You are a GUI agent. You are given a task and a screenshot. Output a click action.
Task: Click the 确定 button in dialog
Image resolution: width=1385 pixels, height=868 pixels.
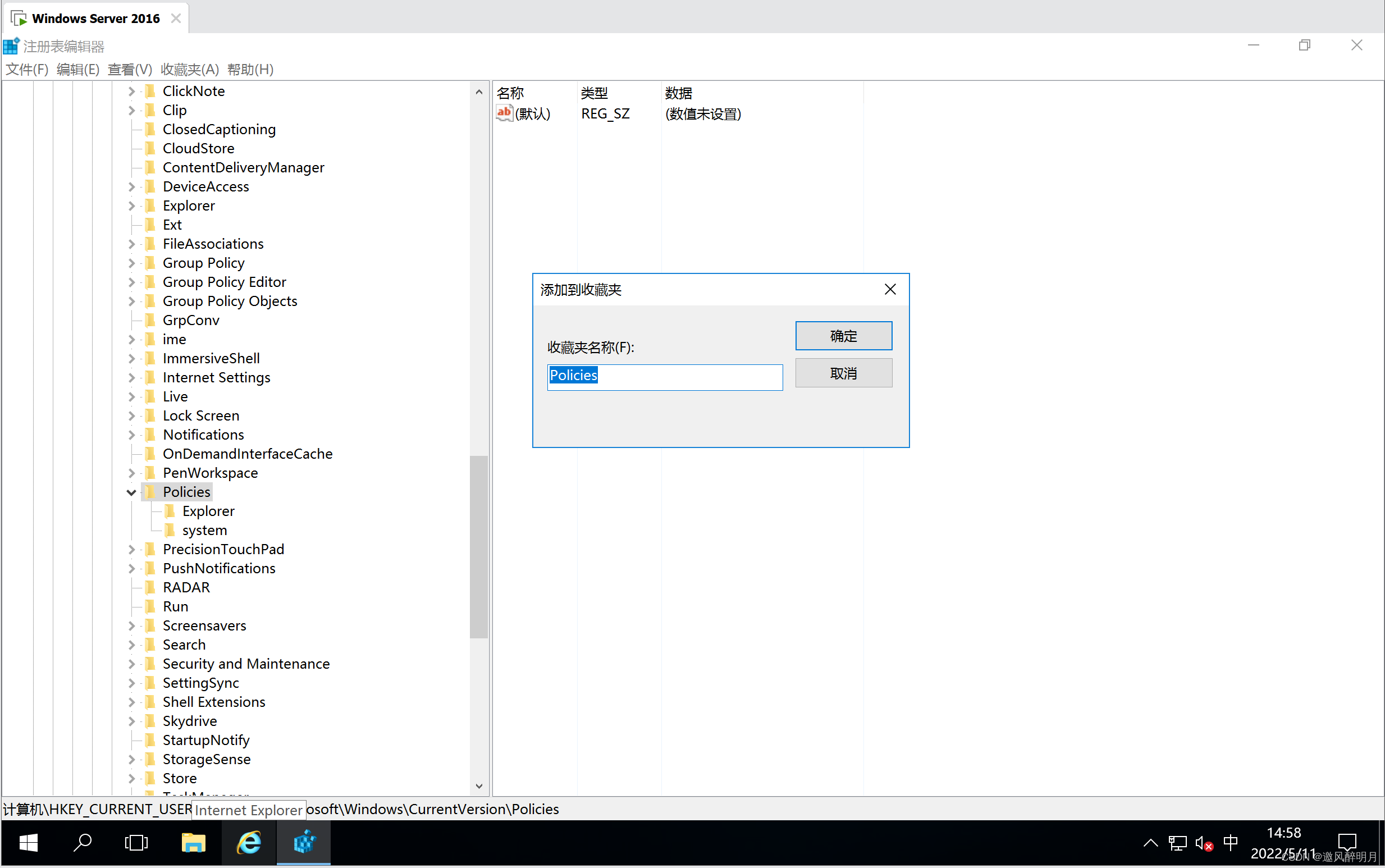(843, 336)
